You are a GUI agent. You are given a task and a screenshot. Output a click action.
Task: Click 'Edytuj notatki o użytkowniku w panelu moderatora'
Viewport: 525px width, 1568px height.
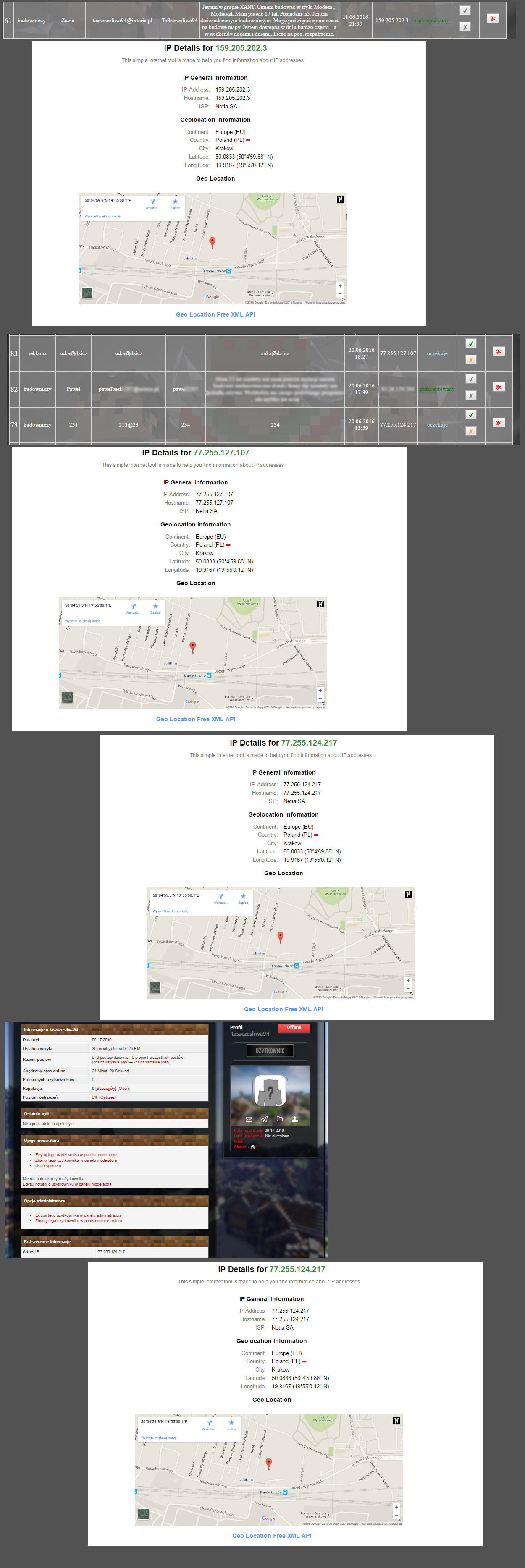pyautogui.click(x=67, y=1184)
